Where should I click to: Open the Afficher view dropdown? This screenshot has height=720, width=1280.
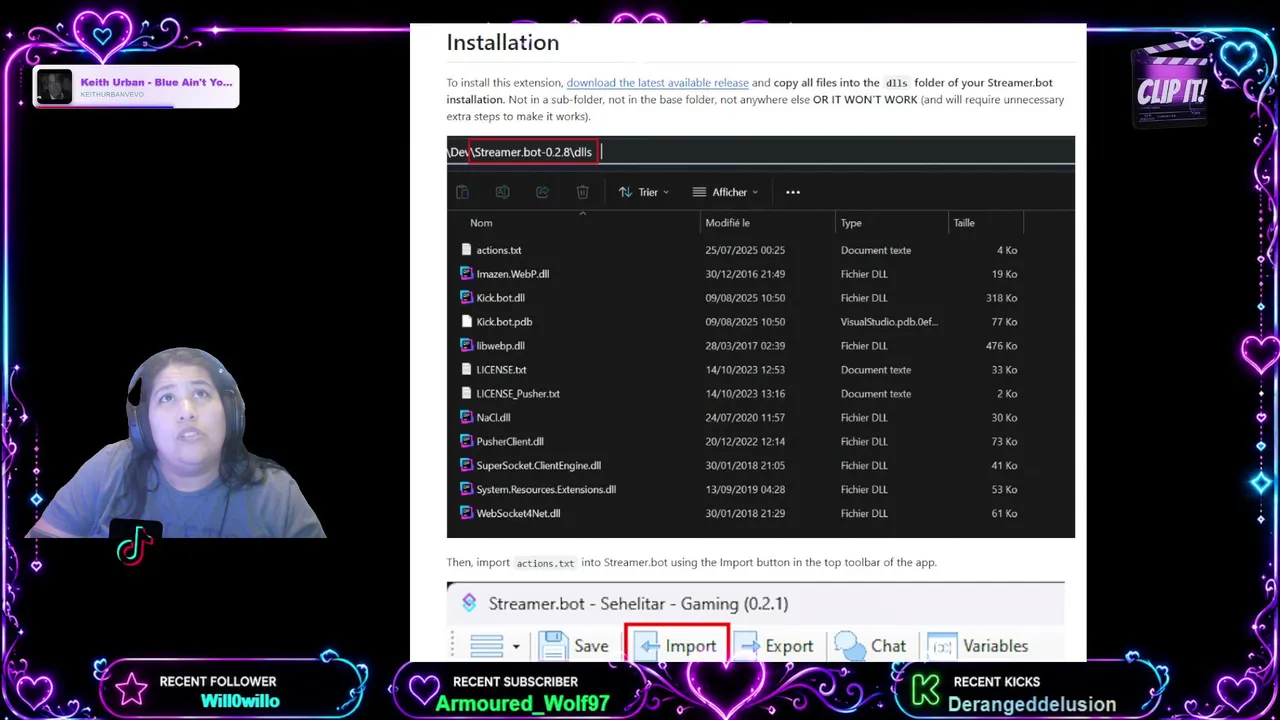(725, 192)
